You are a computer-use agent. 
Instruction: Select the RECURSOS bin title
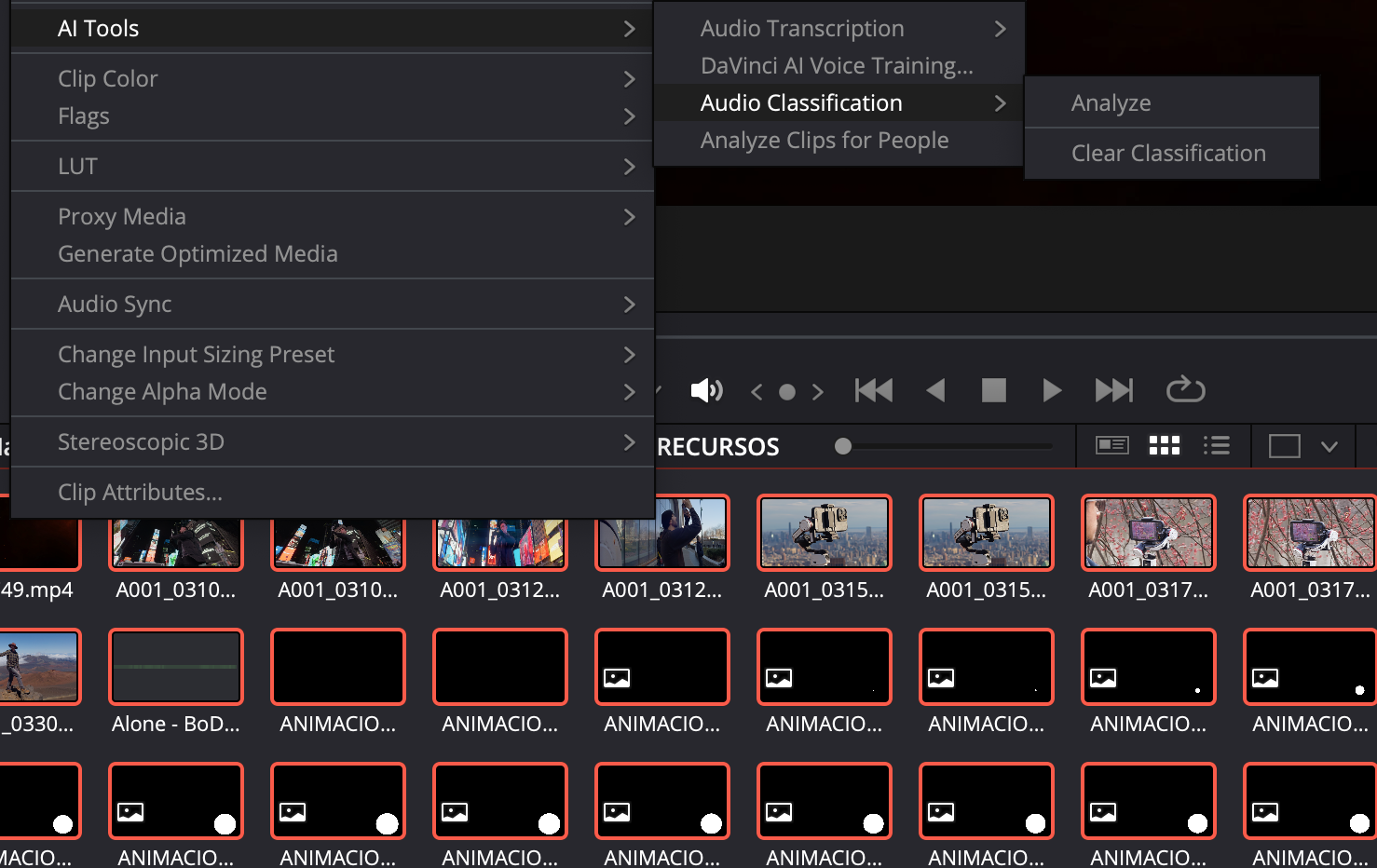(x=718, y=447)
